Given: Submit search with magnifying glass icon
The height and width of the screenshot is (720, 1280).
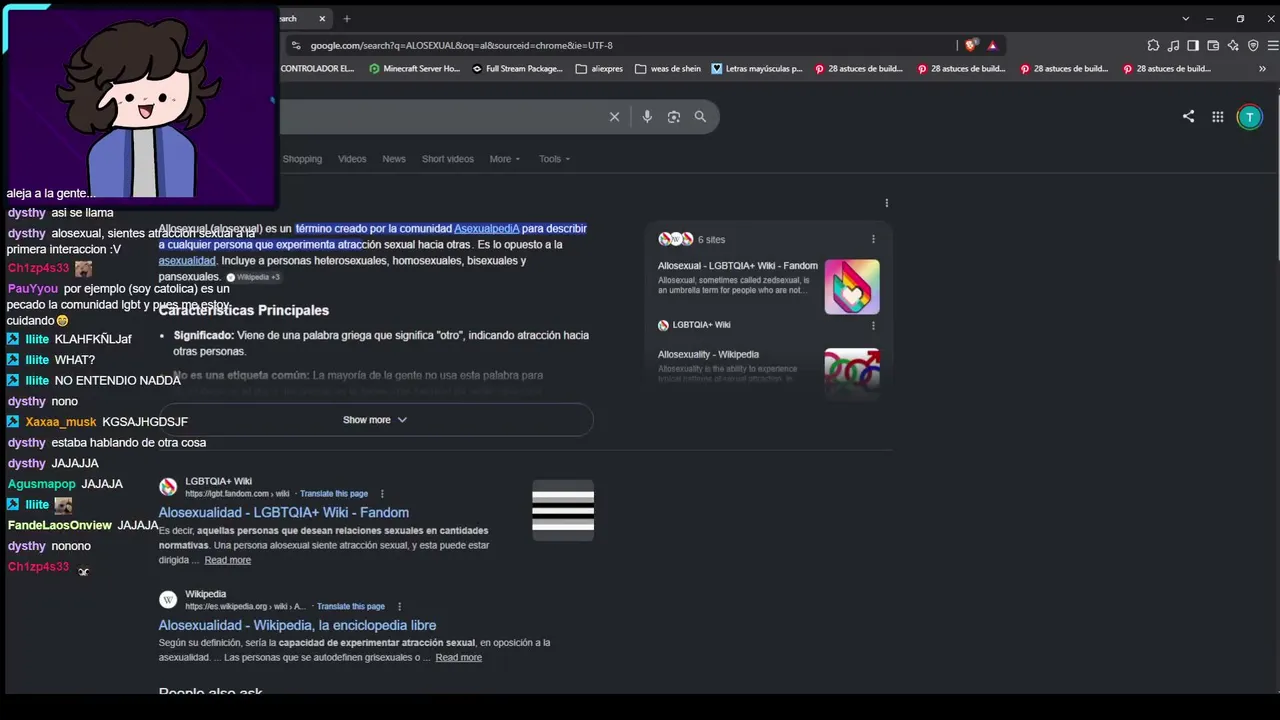Looking at the screenshot, I should pos(700,117).
